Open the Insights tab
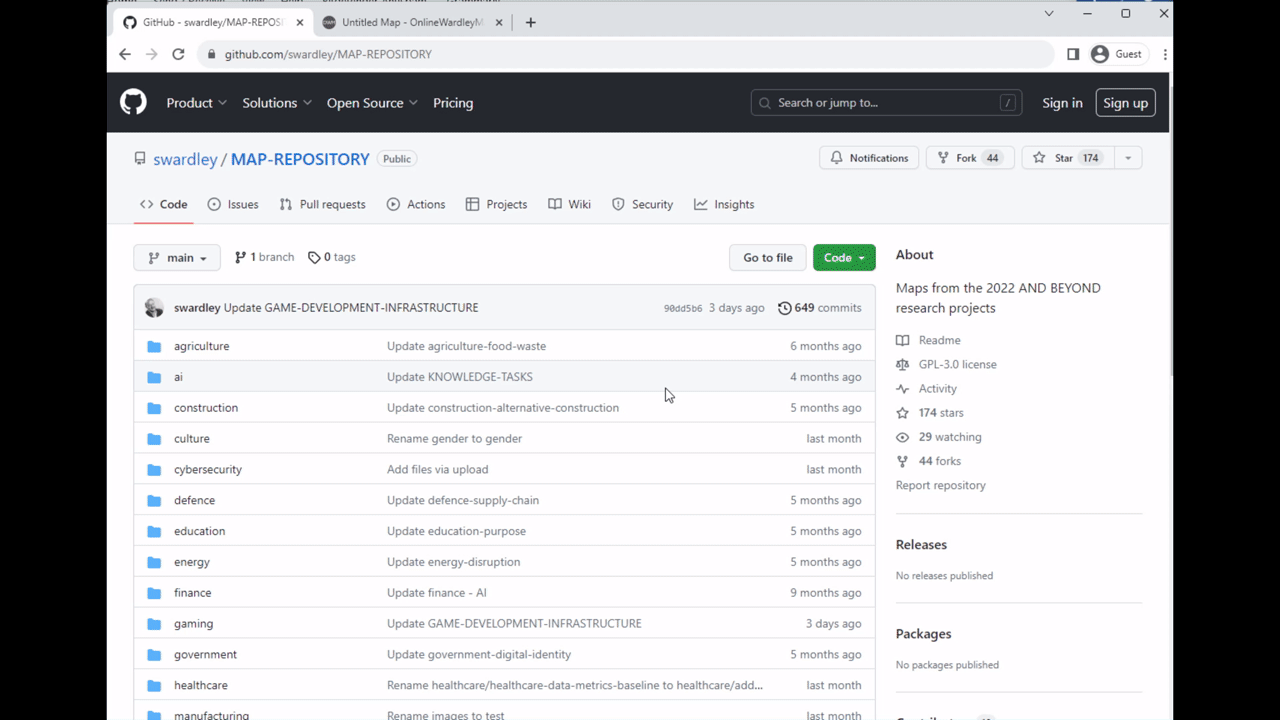This screenshot has height=720, width=1280. (724, 204)
